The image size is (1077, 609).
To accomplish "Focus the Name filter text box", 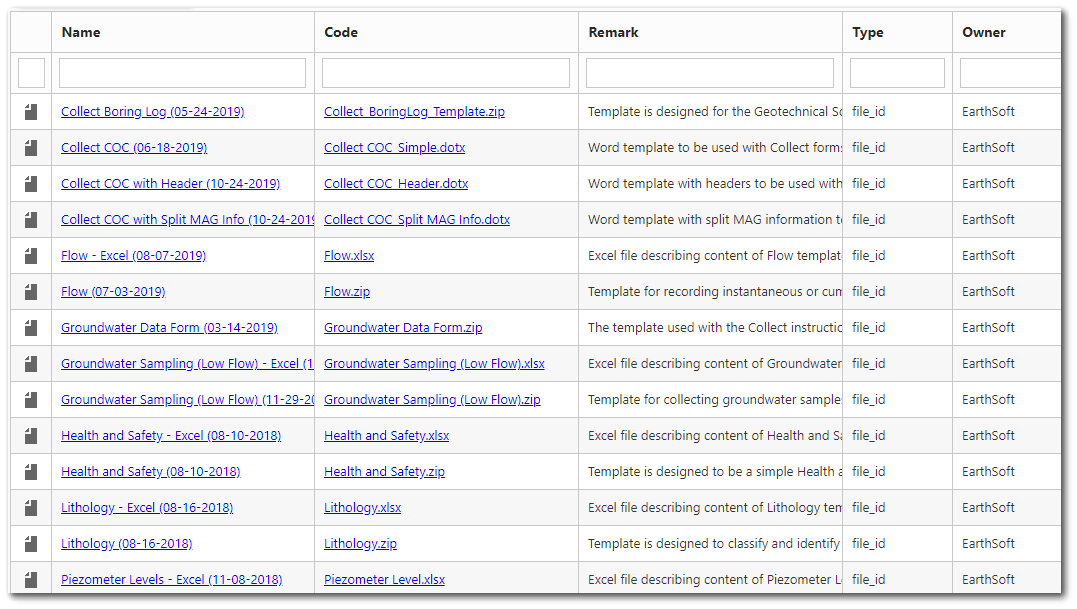I will point(182,73).
